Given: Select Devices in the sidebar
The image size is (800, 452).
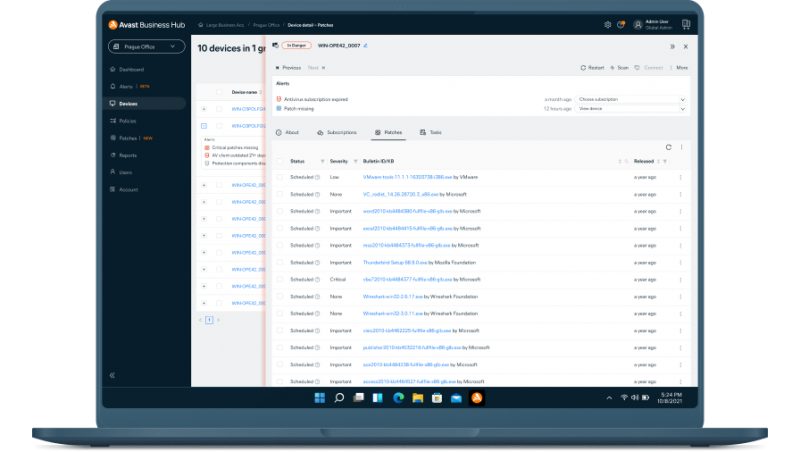Looking at the screenshot, I should click(x=146, y=104).
